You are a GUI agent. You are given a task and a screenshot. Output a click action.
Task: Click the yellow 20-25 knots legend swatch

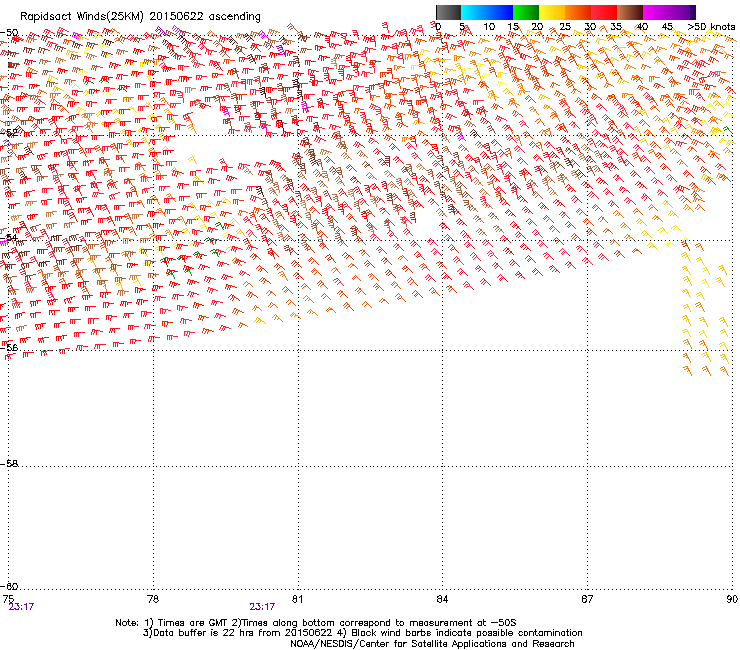(x=552, y=12)
